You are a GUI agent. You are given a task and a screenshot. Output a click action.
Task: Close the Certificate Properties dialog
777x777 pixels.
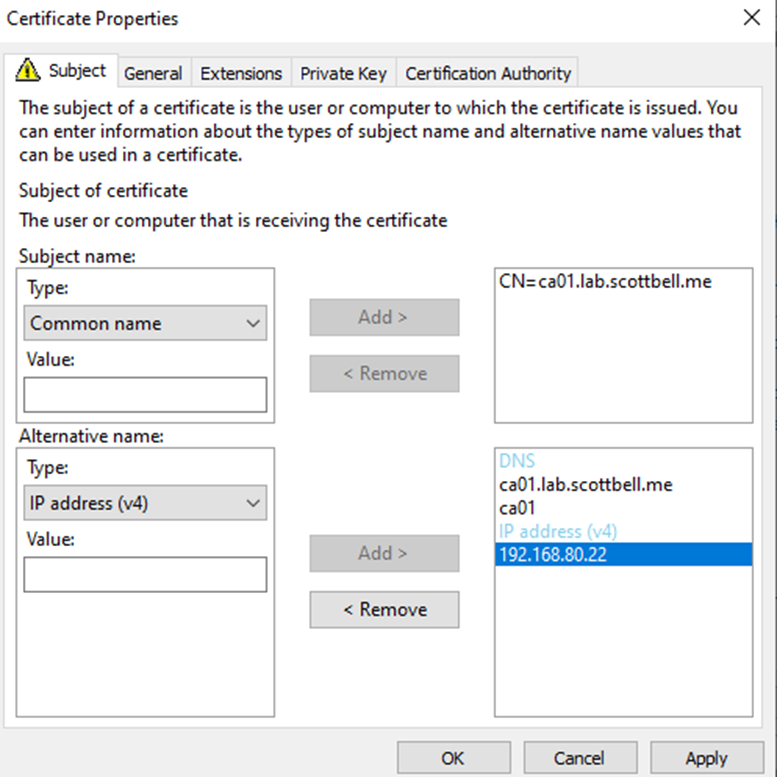[751, 17]
